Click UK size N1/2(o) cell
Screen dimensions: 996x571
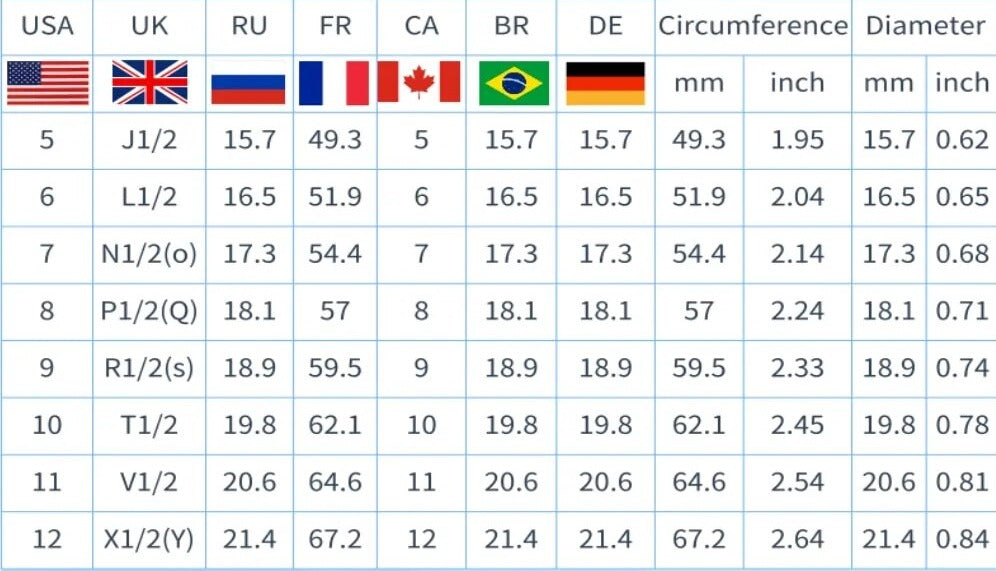[x=149, y=254]
